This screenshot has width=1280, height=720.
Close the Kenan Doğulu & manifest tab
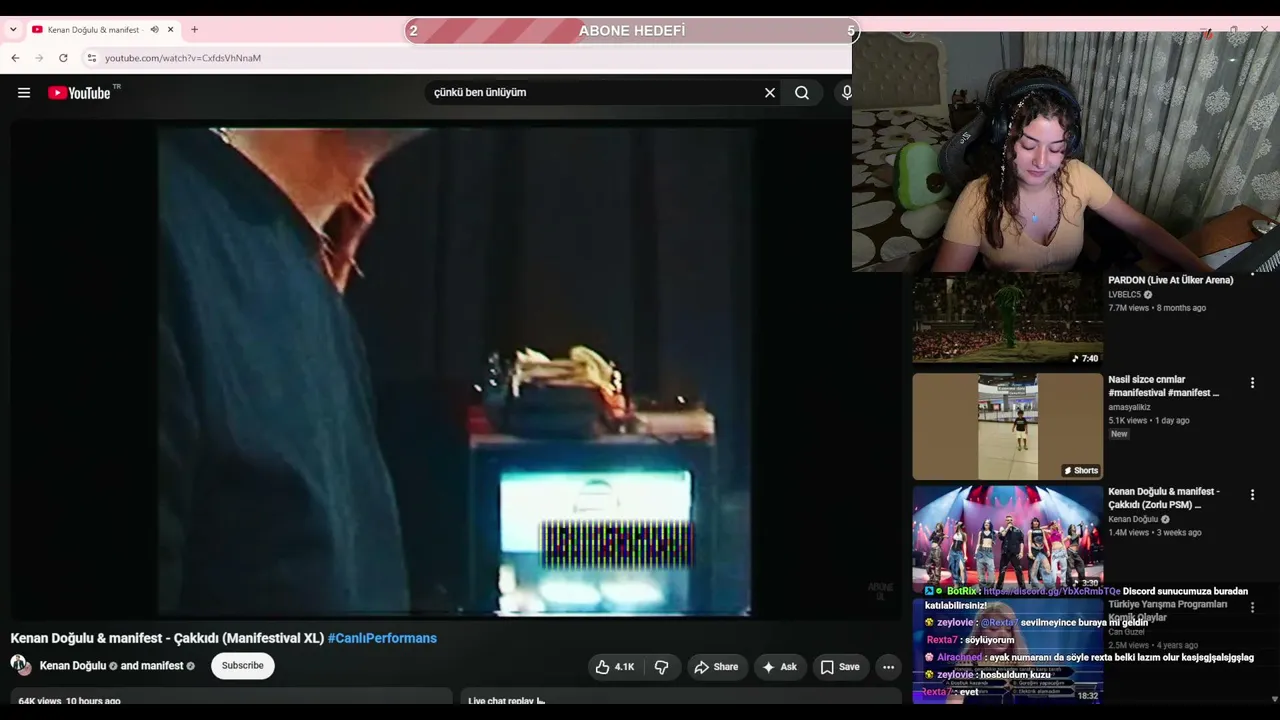[x=170, y=30]
